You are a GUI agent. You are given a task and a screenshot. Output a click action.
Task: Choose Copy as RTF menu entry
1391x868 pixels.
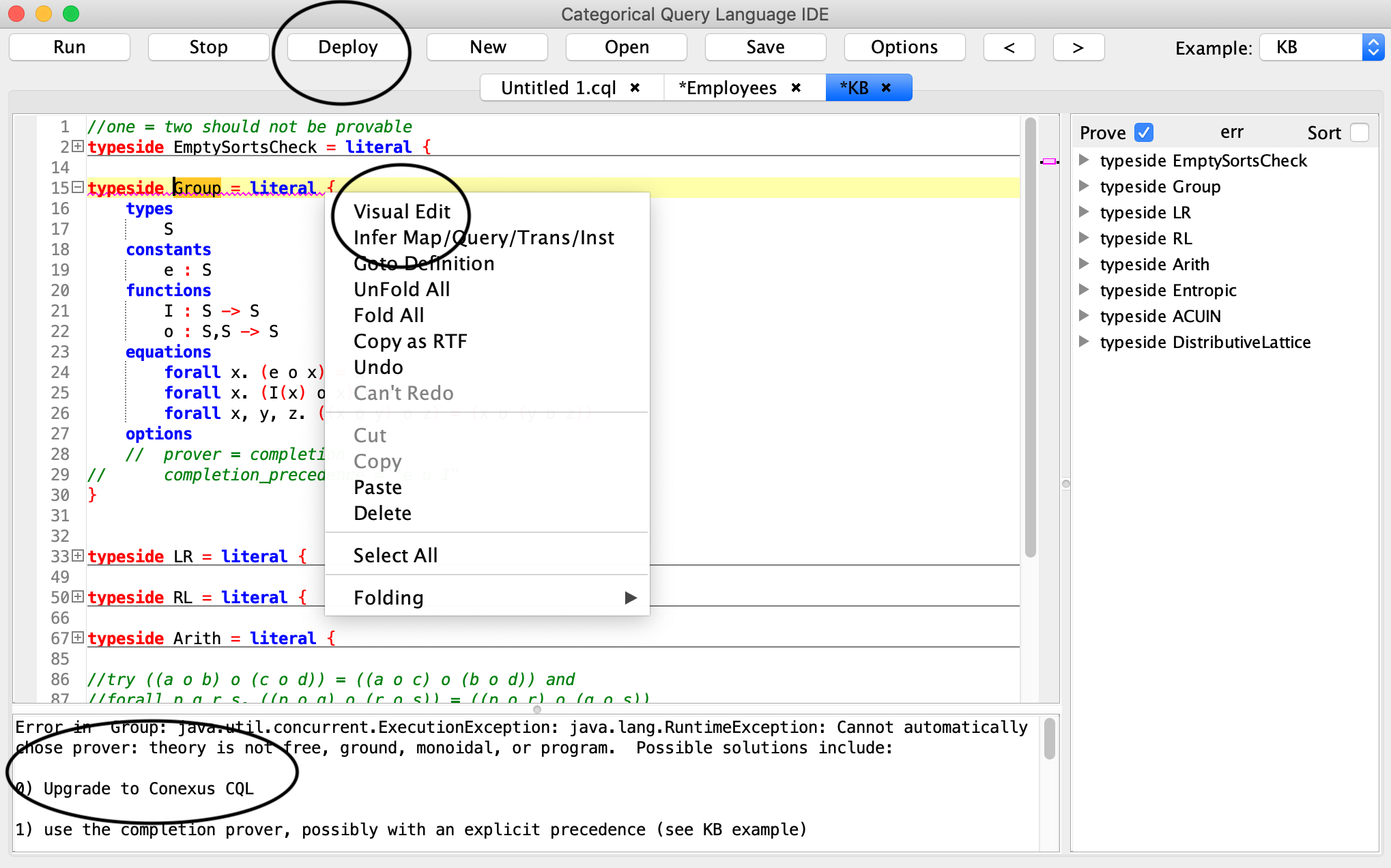[487, 341]
